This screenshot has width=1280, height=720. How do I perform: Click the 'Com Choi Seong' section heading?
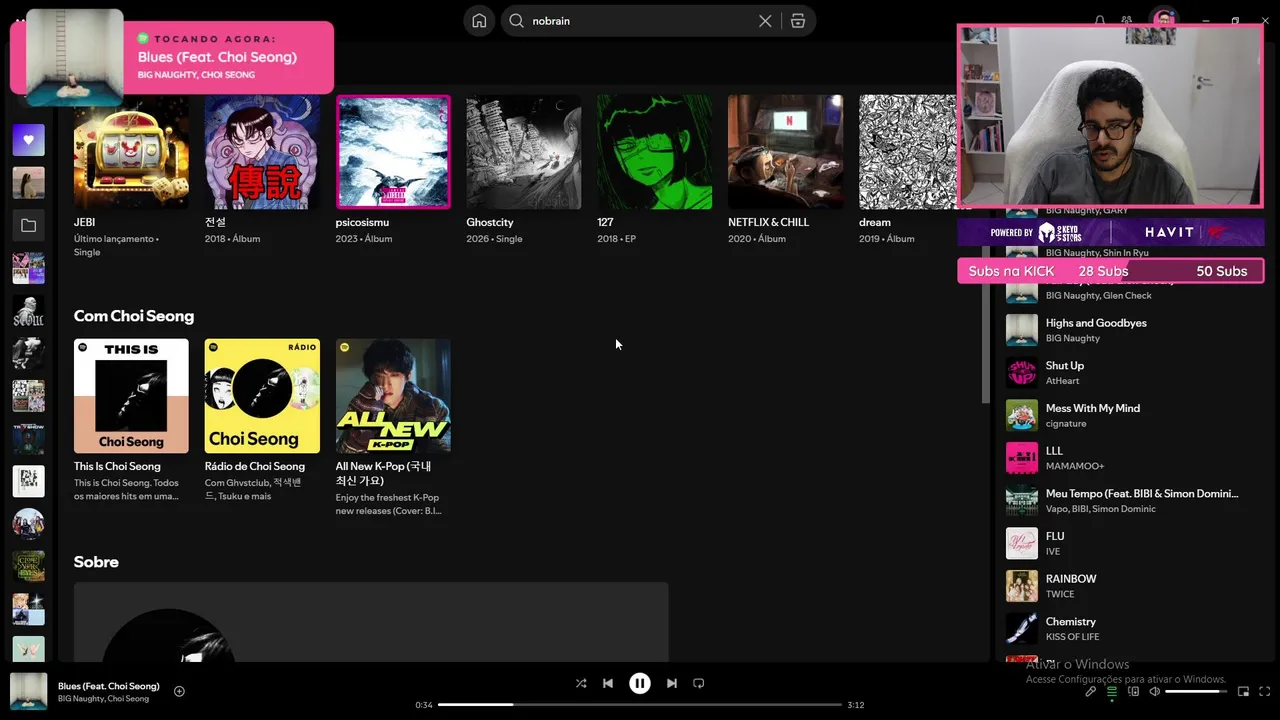click(x=134, y=316)
